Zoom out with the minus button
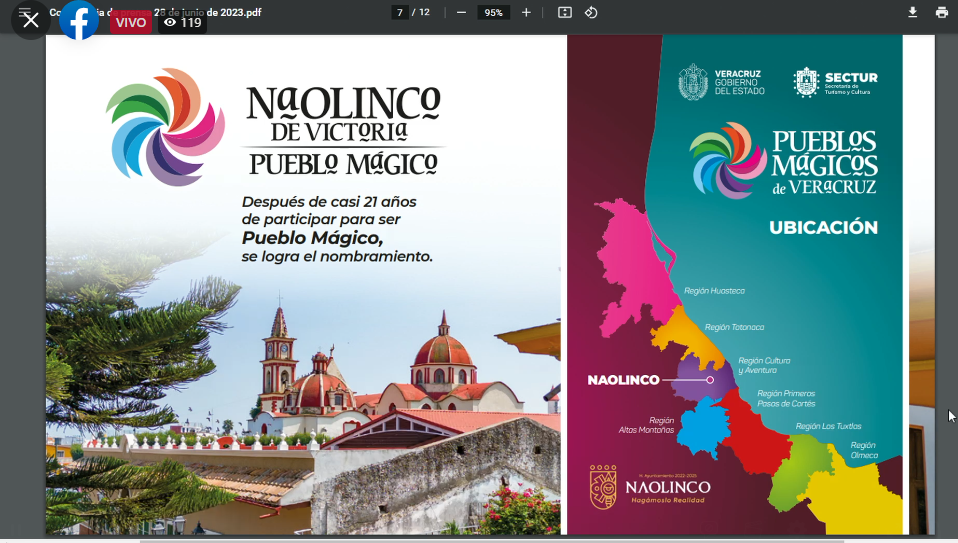The image size is (958, 543). [x=461, y=12]
